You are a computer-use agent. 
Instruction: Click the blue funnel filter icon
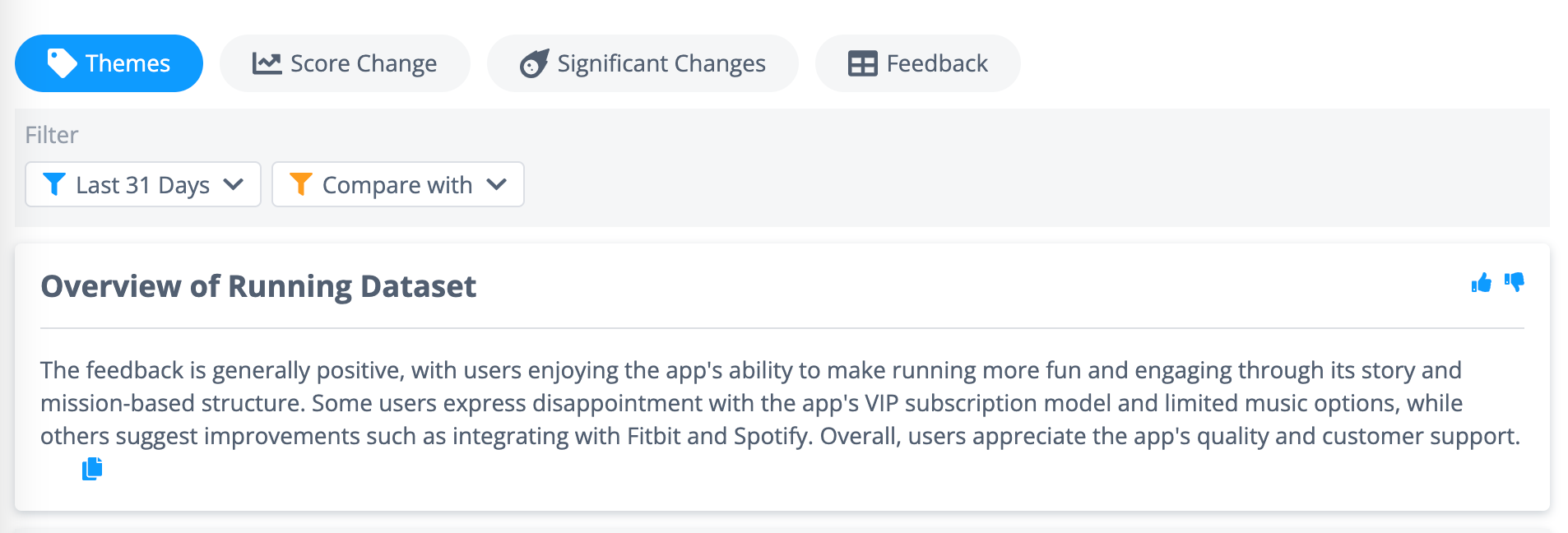(x=53, y=184)
